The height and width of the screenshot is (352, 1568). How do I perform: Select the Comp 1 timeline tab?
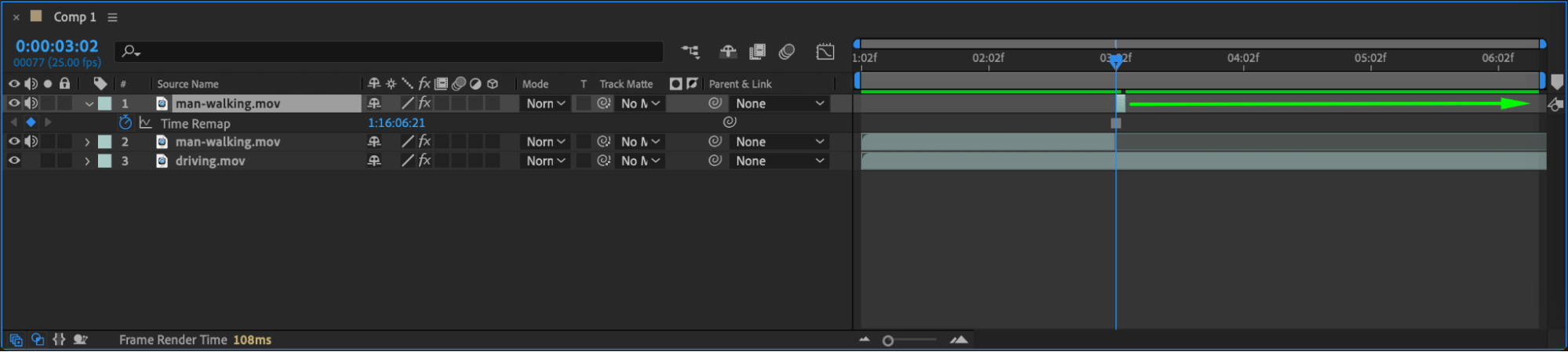pos(75,17)
